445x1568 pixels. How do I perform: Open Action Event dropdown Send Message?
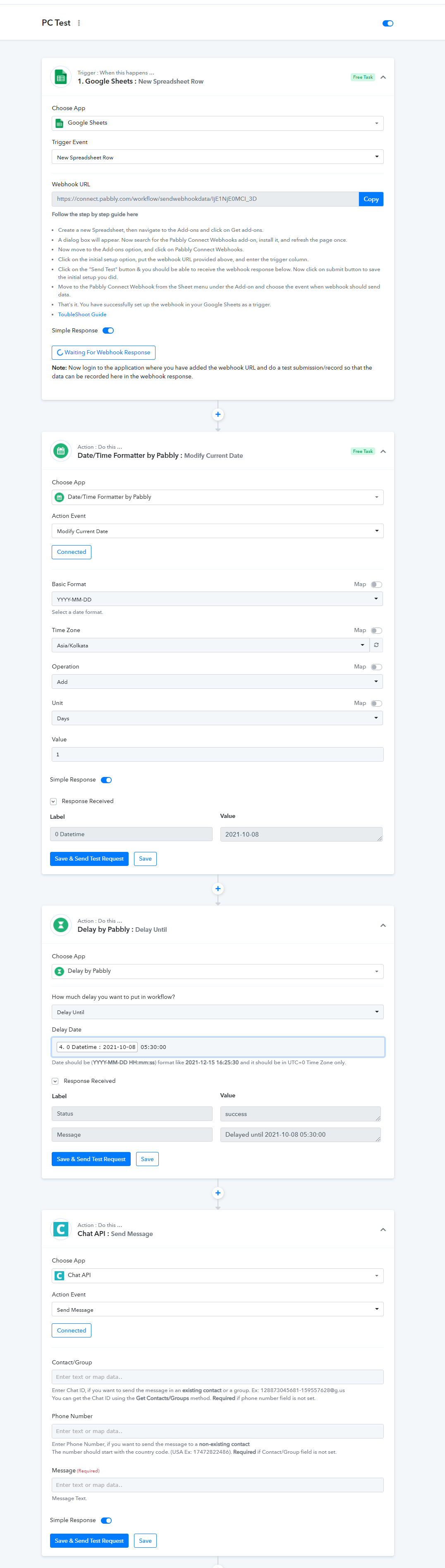(x=218, y=1310)
